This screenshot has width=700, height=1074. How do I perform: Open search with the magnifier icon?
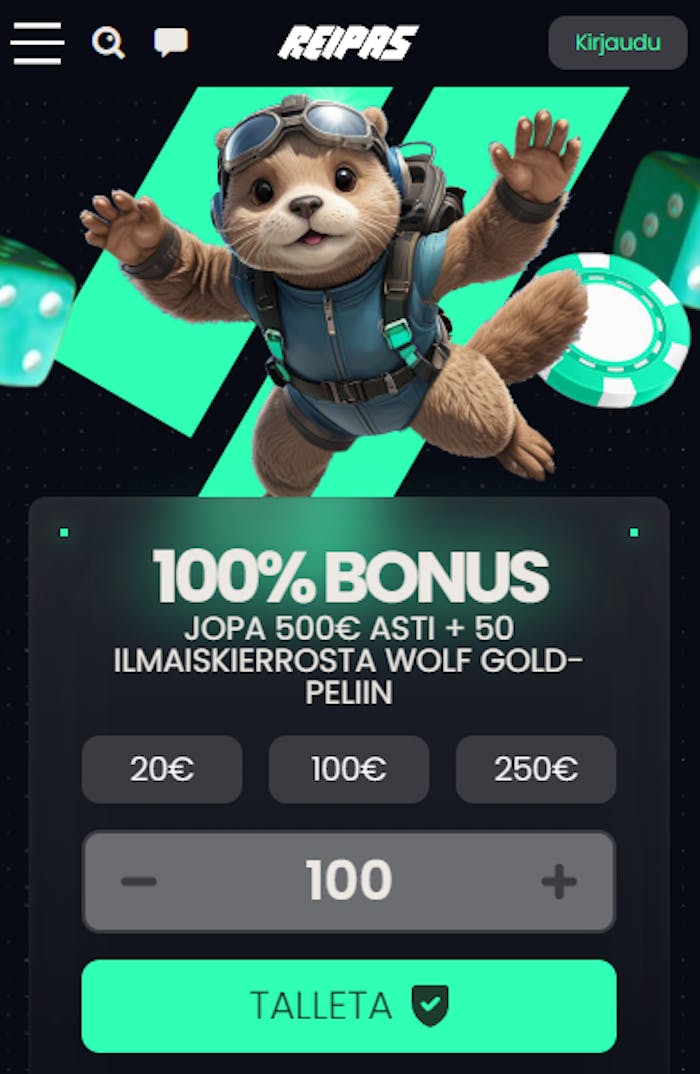pos(108,42)
